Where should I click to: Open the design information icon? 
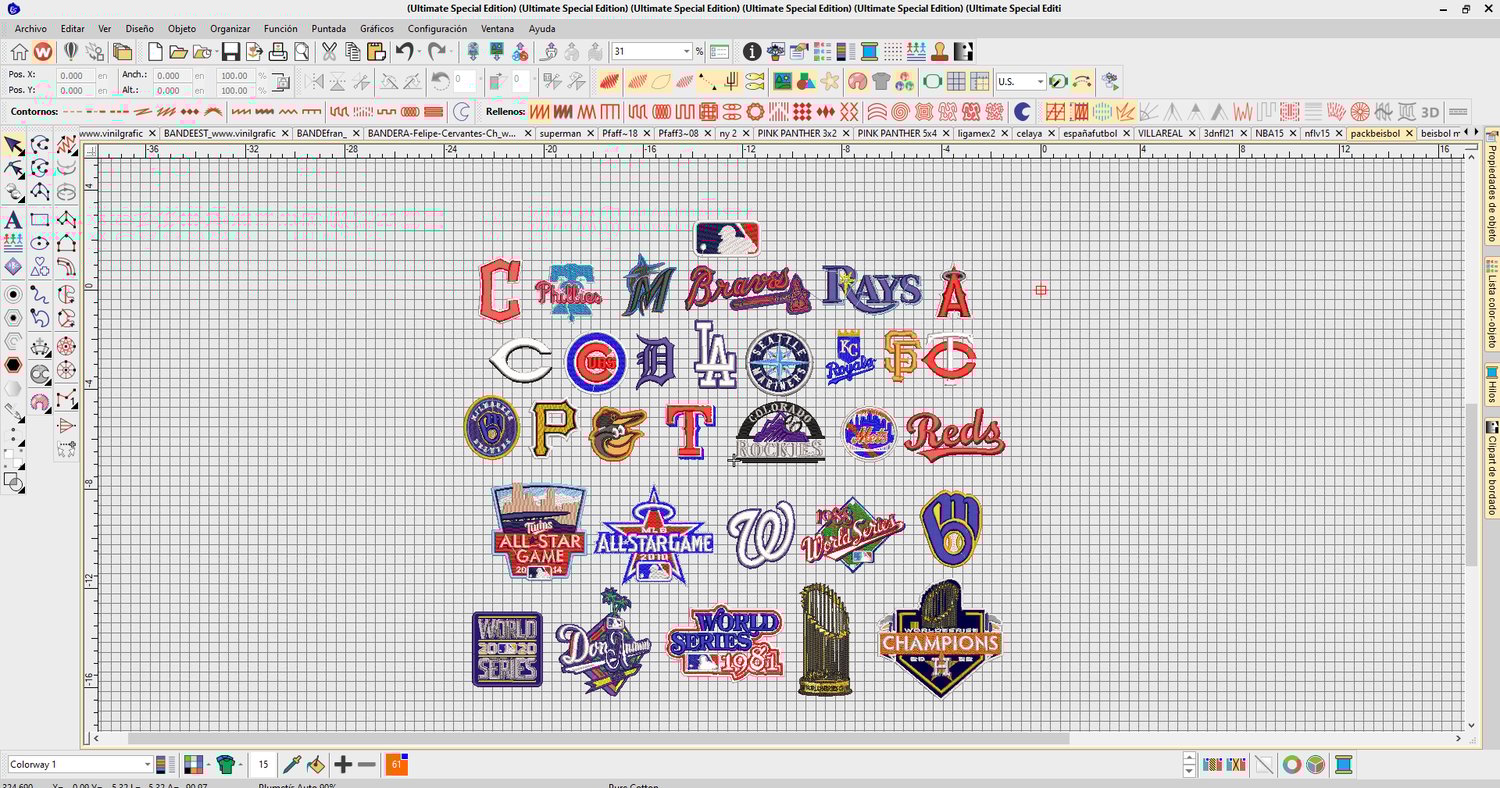752,51
